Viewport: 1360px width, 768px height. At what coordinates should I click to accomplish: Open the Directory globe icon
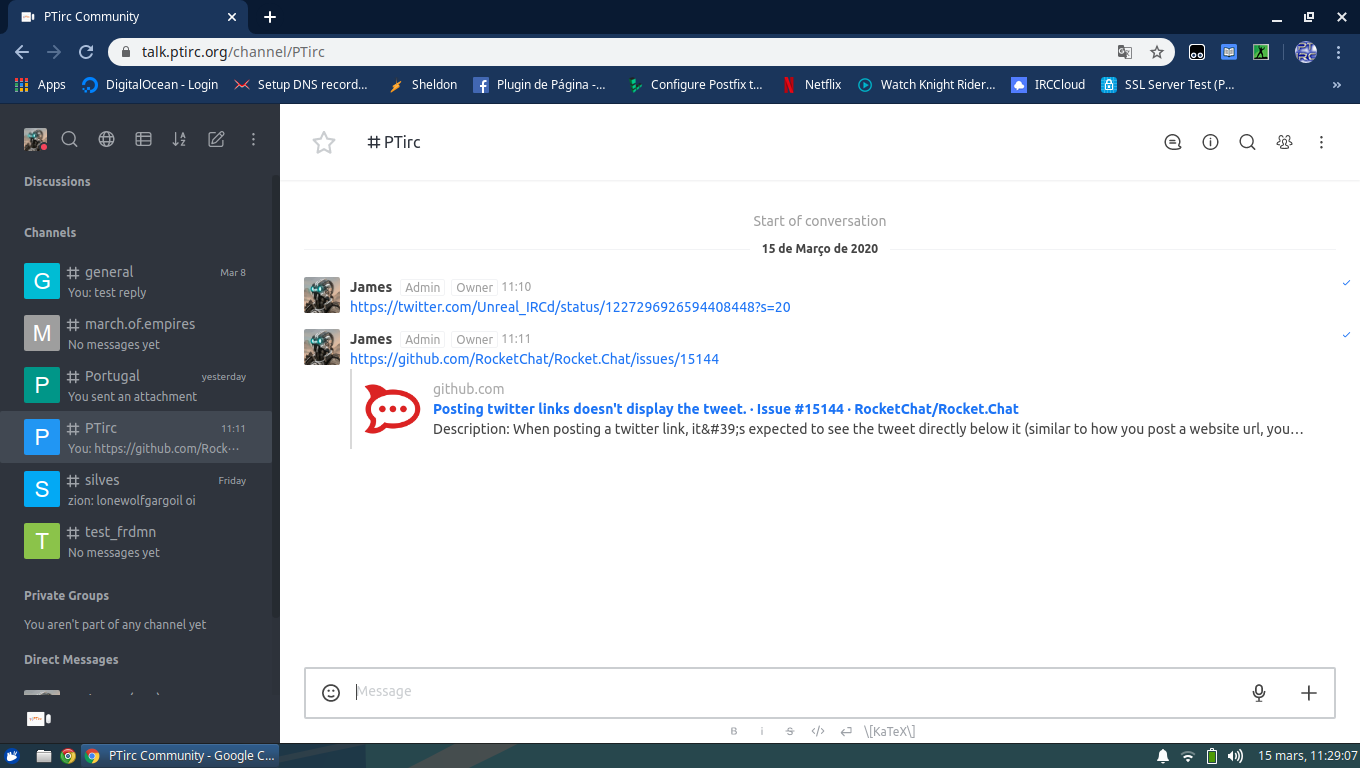[x=106, y=139]
